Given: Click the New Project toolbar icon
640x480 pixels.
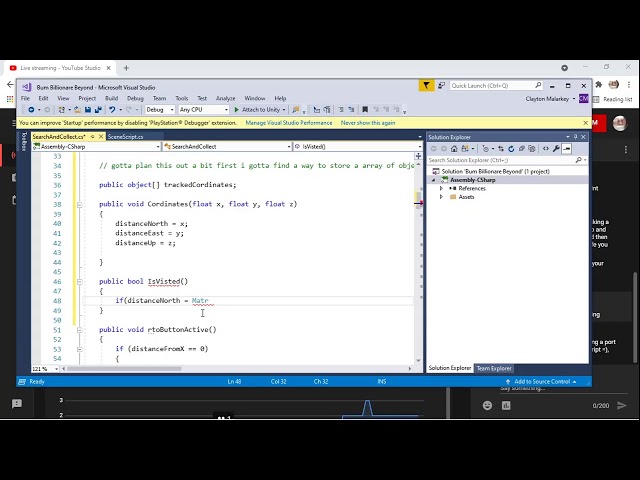Looking at the screenshot, I should click(x=62, y=110).
